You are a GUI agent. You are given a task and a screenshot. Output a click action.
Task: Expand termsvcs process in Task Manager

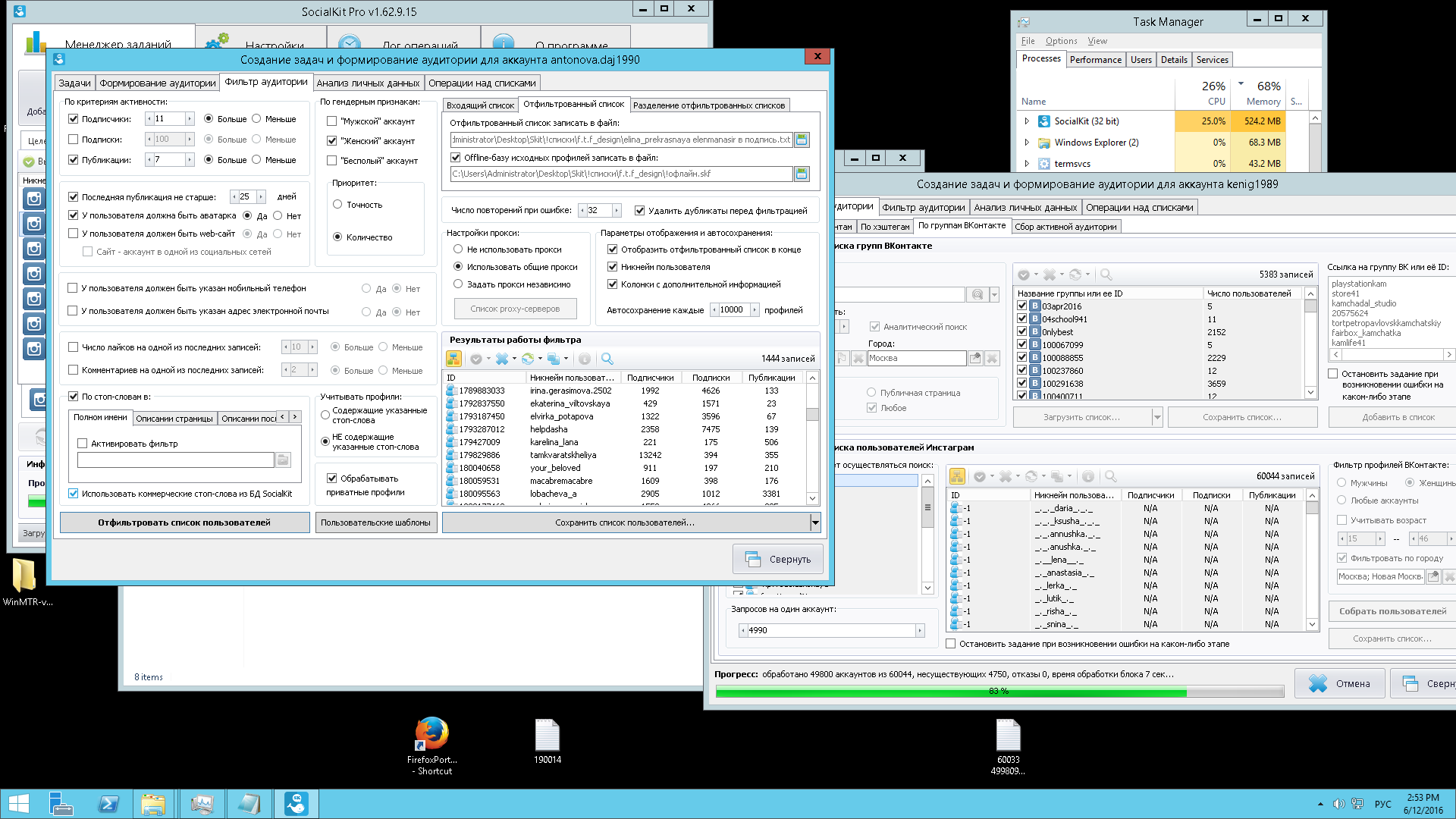pos(1027,164)
